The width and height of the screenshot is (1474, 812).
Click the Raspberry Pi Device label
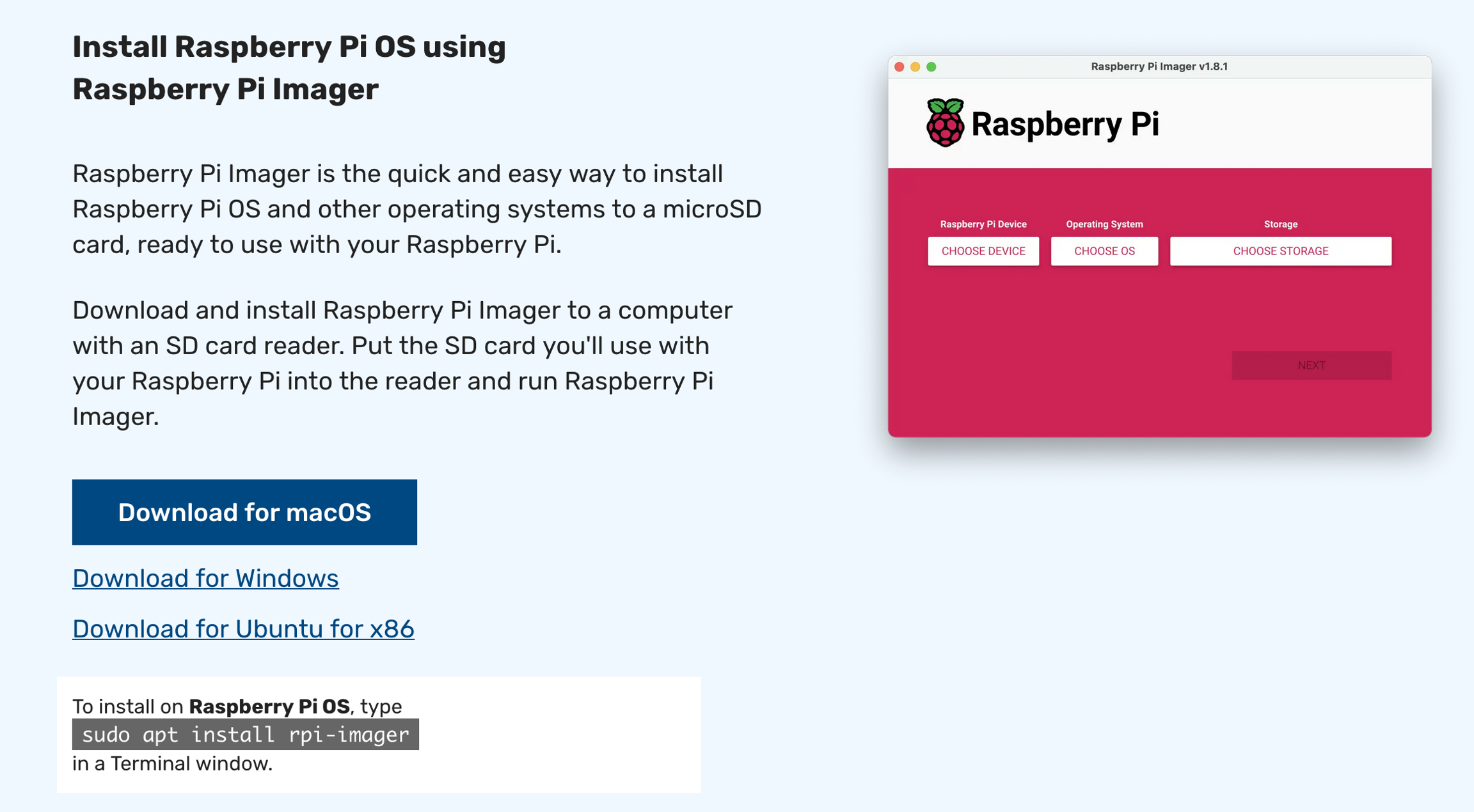[x=983, y=224]
